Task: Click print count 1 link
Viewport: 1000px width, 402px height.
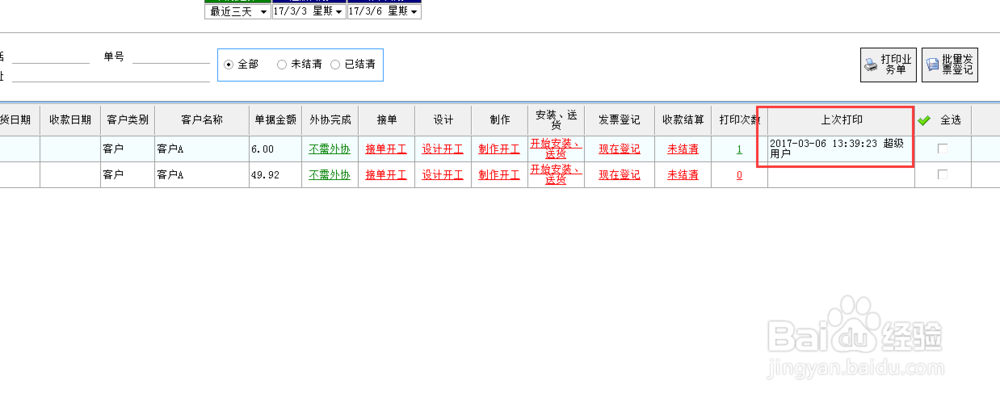Action: [x=739, y=149]
